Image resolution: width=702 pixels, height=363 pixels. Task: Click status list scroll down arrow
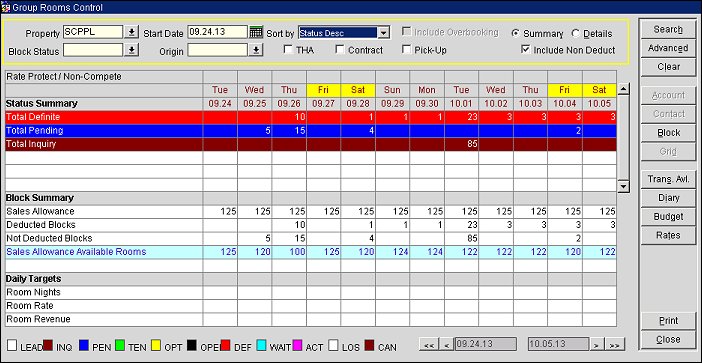tap(624, 186)
